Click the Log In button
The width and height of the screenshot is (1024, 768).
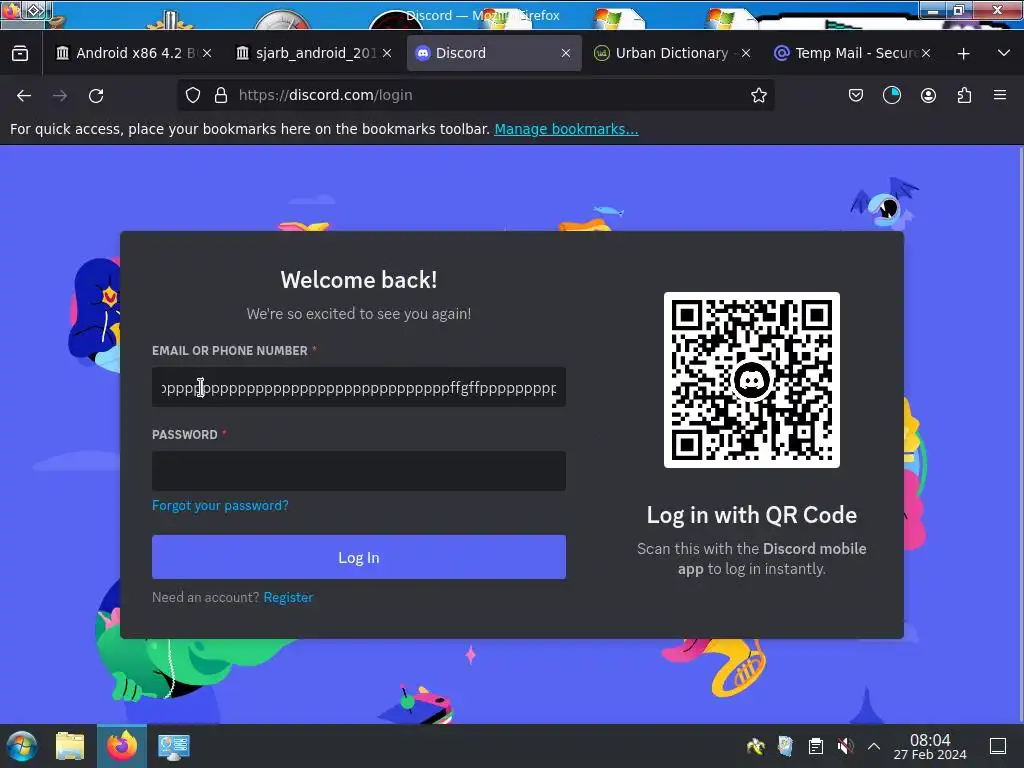[x=359, y=557]
